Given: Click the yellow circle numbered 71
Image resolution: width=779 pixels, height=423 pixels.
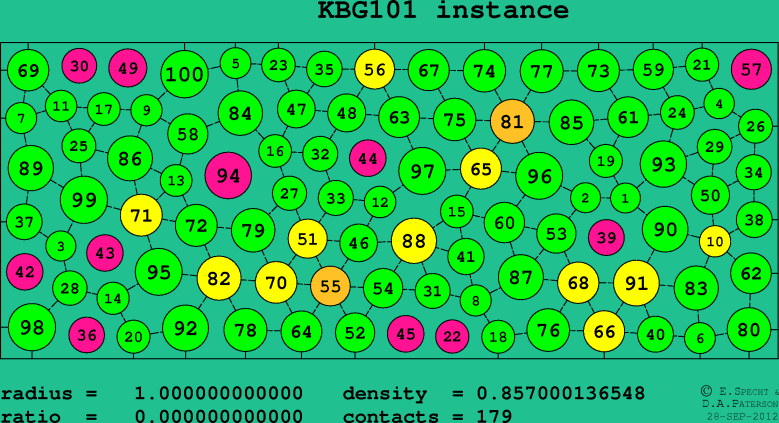Looking at the screenshot, I should (x=141, y=215).
